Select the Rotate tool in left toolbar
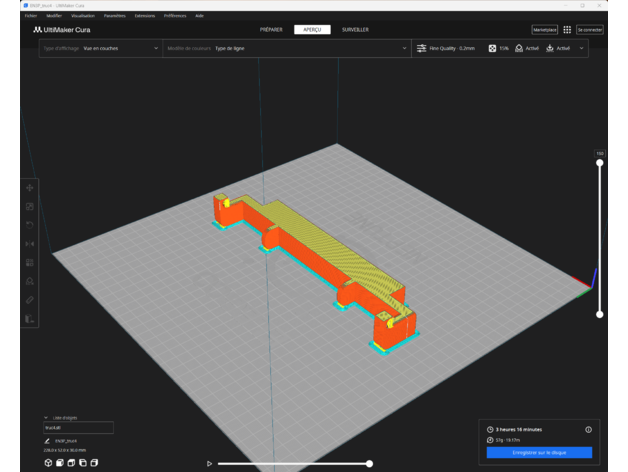This screenshot has height=472, width=628. 30,225
